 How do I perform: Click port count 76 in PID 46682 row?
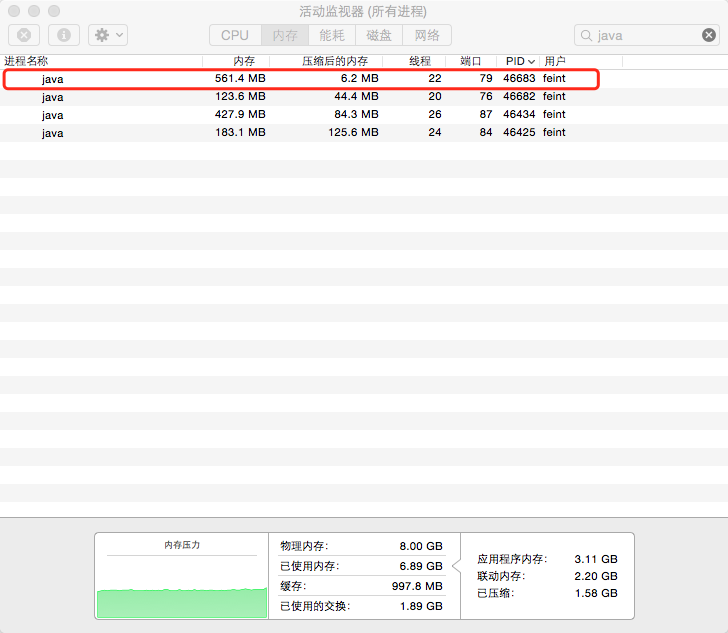(x=486, y=97)
